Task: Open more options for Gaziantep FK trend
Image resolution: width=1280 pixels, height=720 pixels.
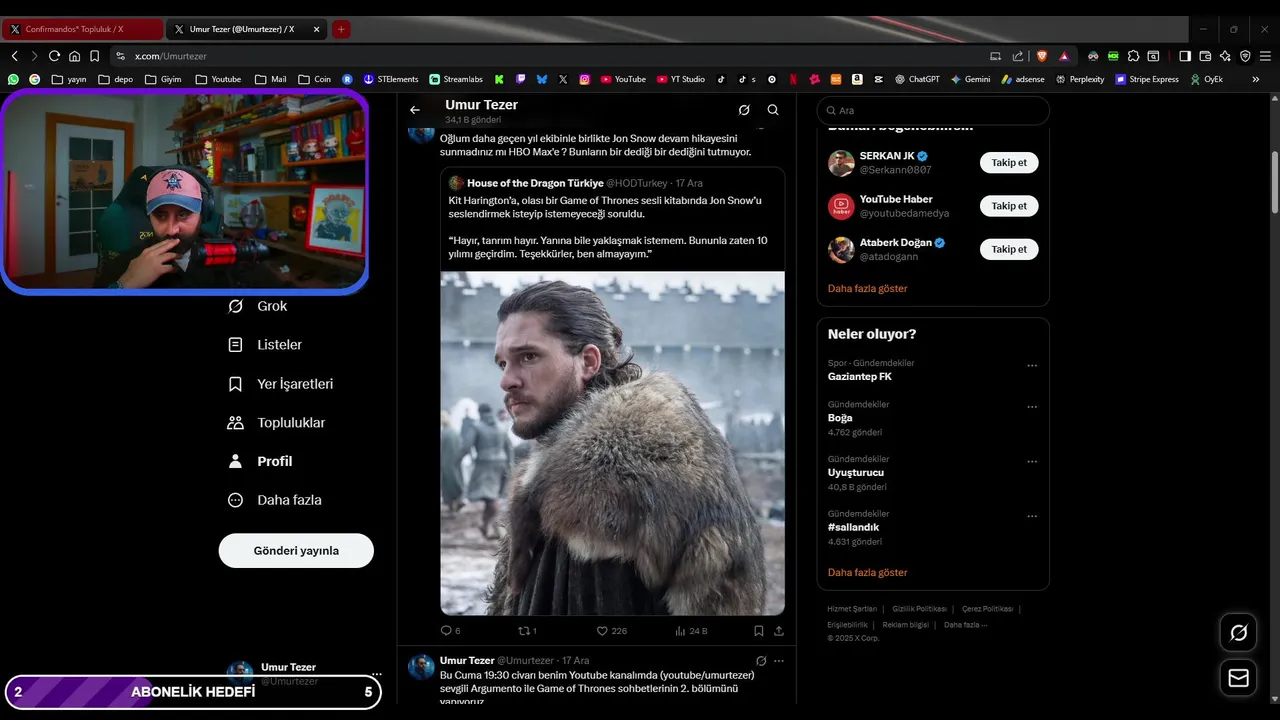Action: (x=1032, y=366)
